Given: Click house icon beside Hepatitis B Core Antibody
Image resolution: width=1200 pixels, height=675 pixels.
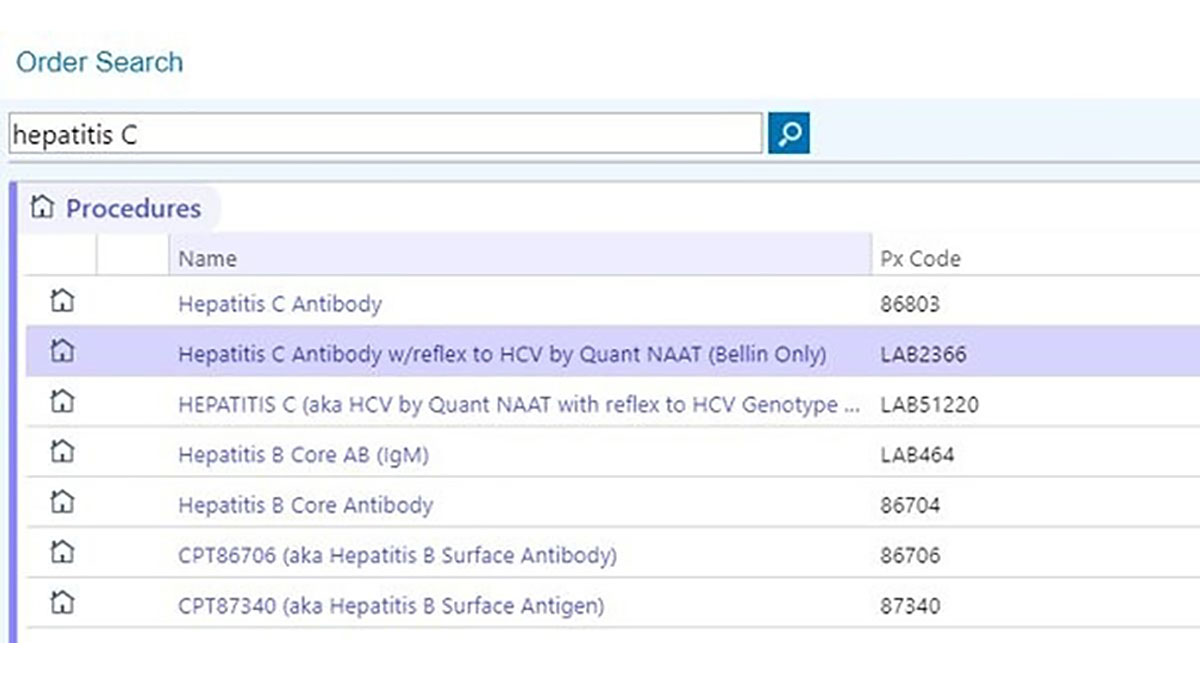Looking at the screenshot, I should 62,502.
